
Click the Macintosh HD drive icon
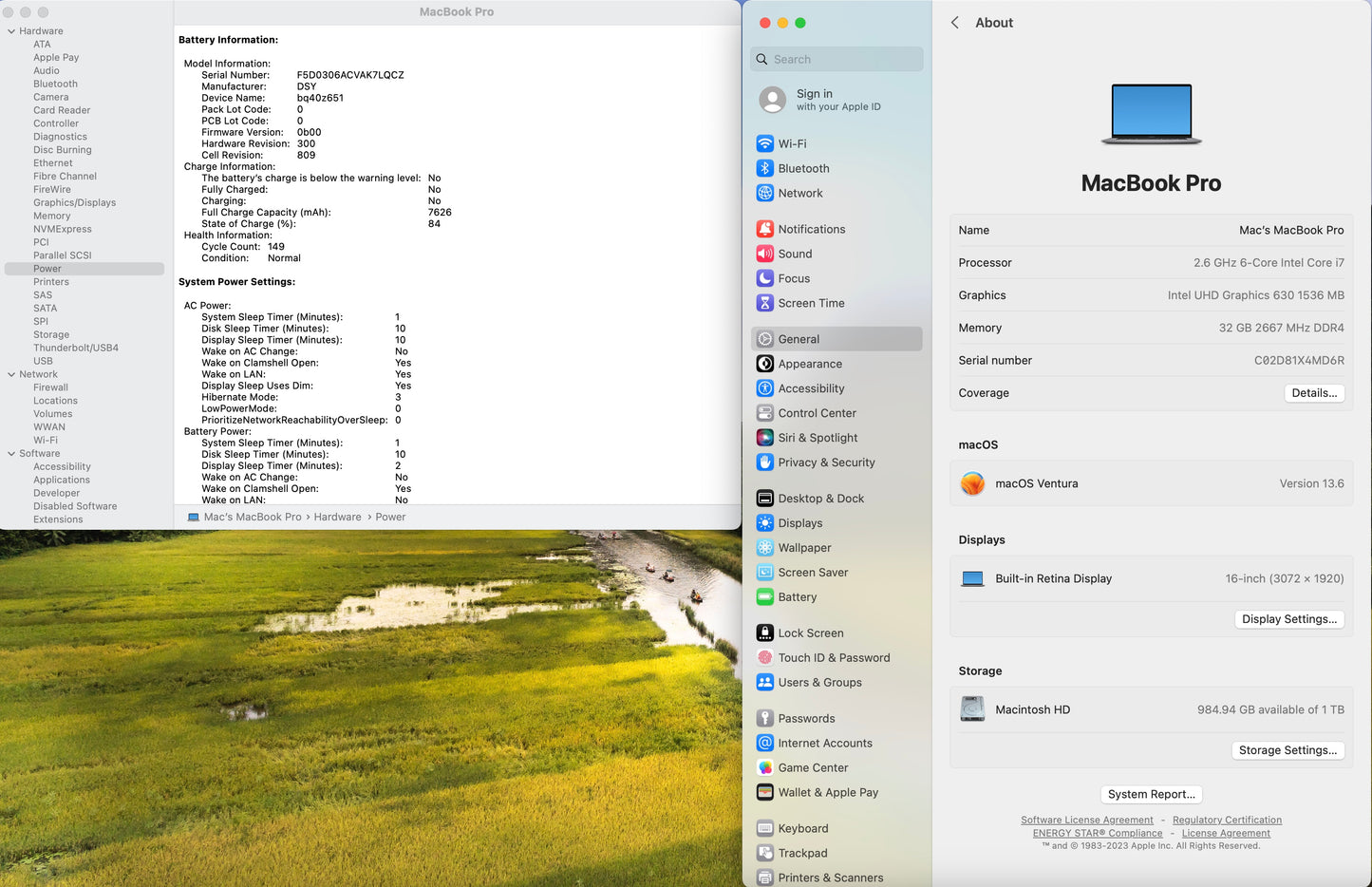click(972, 709)
